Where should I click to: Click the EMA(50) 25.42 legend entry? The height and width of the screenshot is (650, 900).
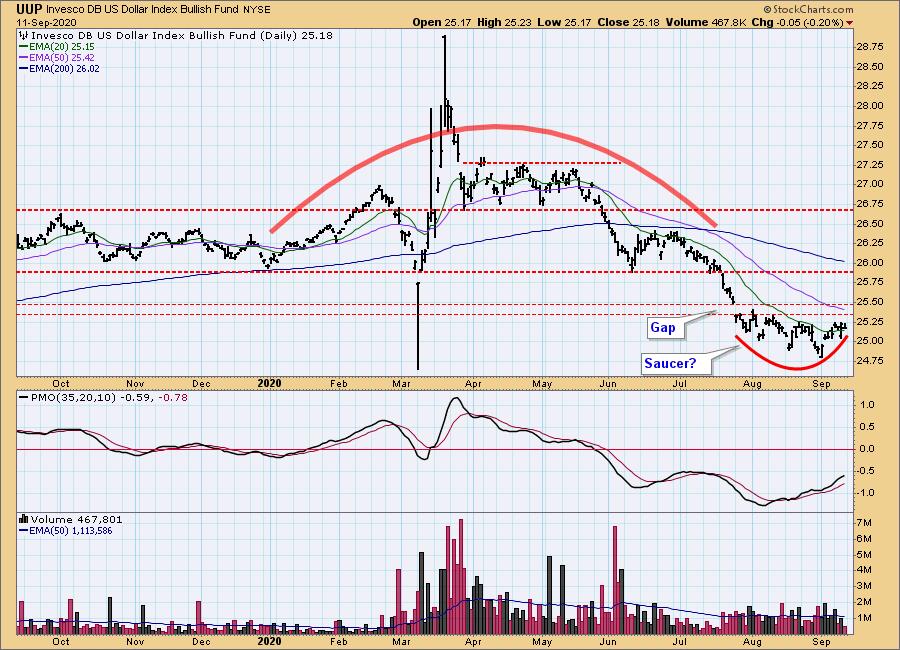point(62,57)
